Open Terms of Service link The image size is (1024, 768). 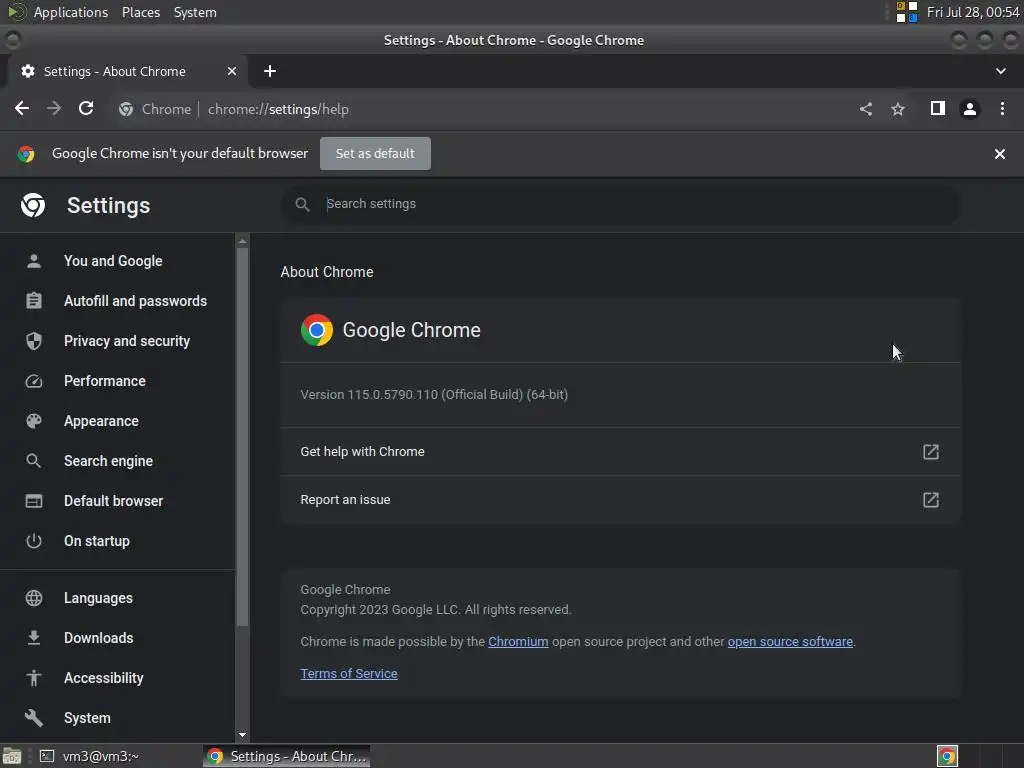349,674
